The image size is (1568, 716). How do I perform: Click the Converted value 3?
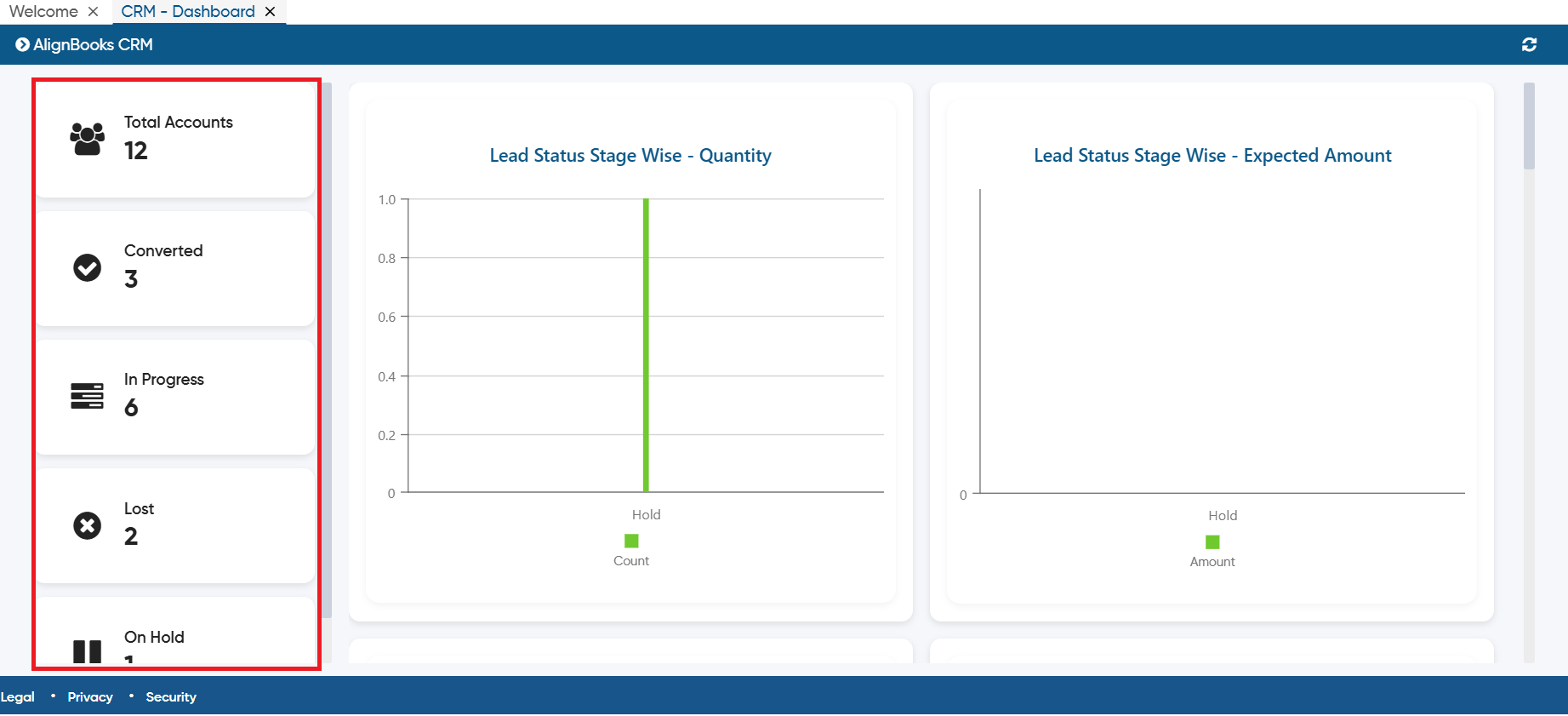coord(131,279)
